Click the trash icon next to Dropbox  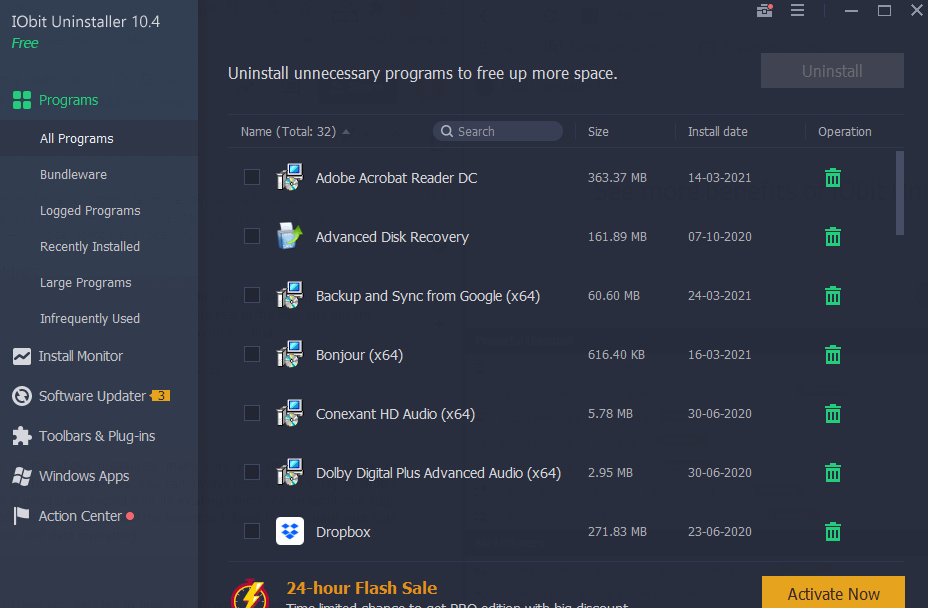(832, 531)
